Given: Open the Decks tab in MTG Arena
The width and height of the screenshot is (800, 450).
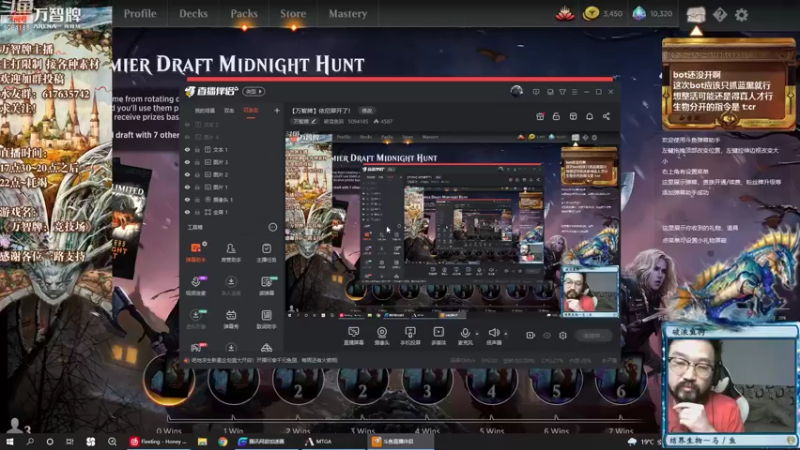Looking at the screenshot, I should [193, 14].
